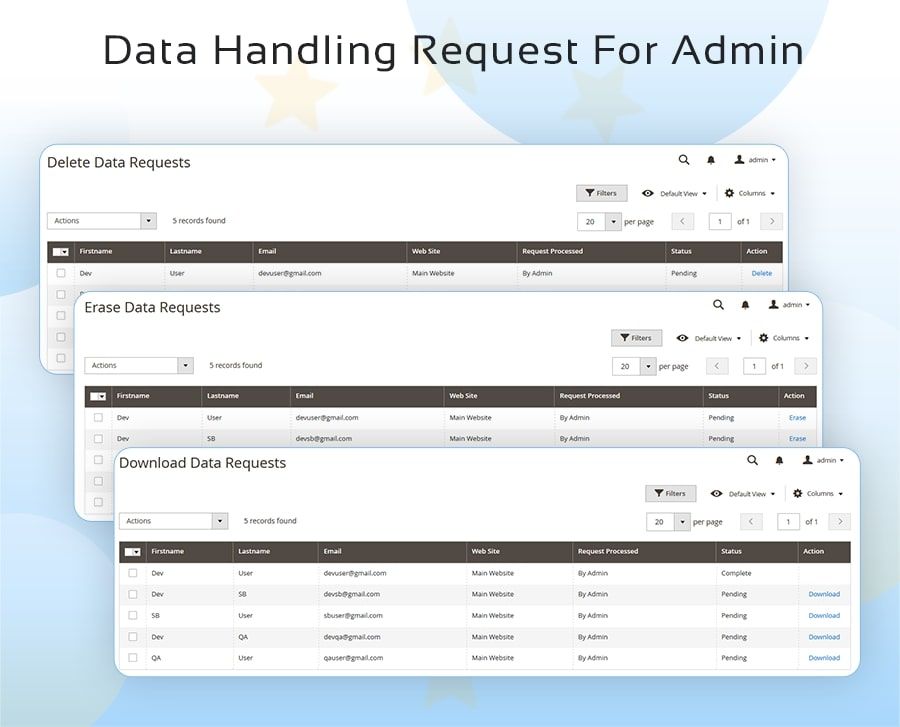Screen dimensions: 900x727
Task: Check devsb@gmail.com row in Download Data Requests
Action: point(133,594)
